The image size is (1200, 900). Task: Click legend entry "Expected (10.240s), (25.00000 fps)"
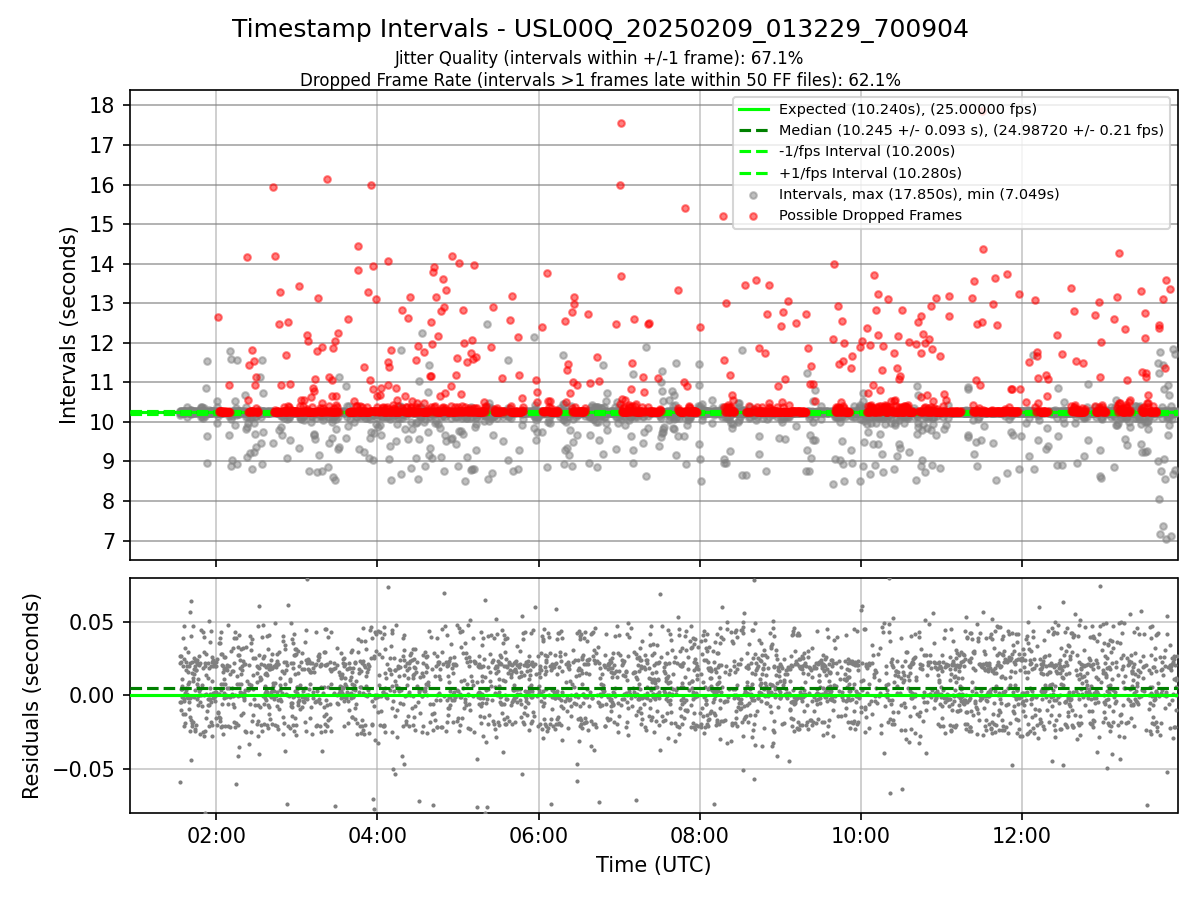click(x=907, y=109)
